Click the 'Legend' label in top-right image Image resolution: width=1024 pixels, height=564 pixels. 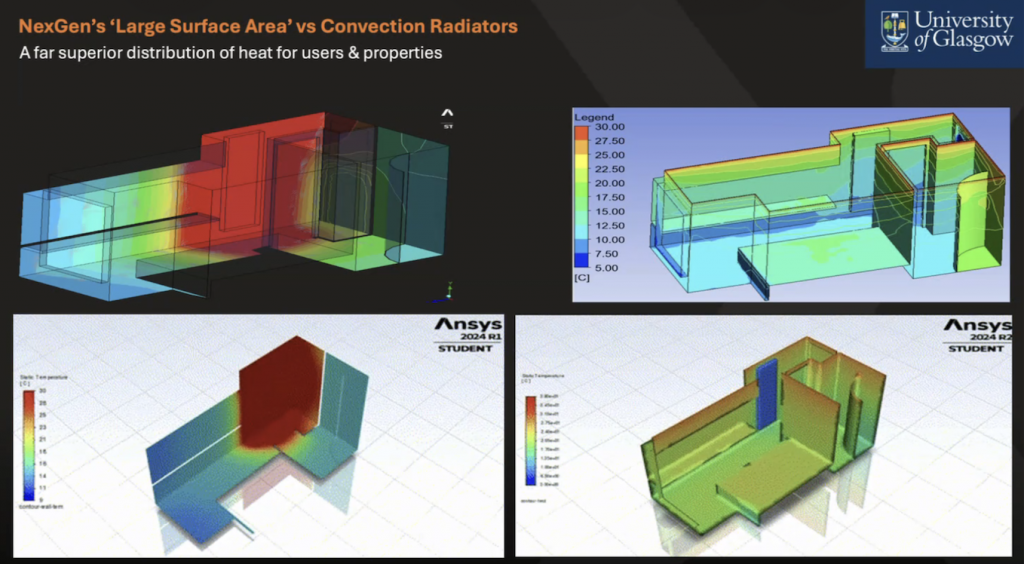(x=593, y=117)
